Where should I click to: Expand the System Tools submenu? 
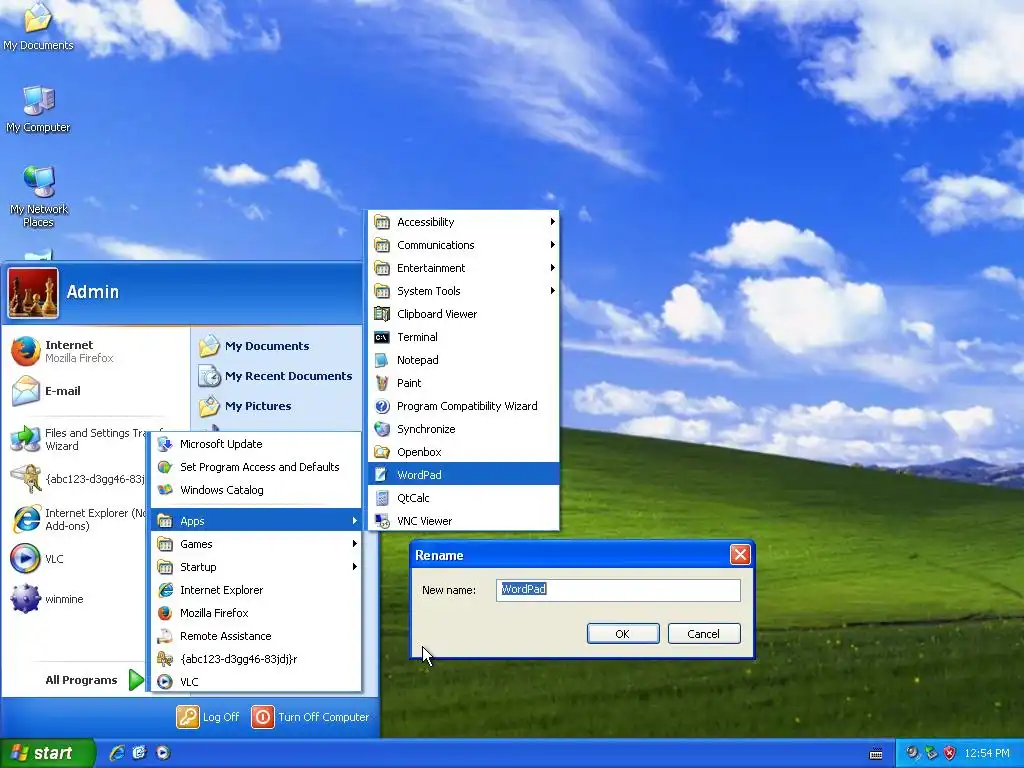[464, 291]
